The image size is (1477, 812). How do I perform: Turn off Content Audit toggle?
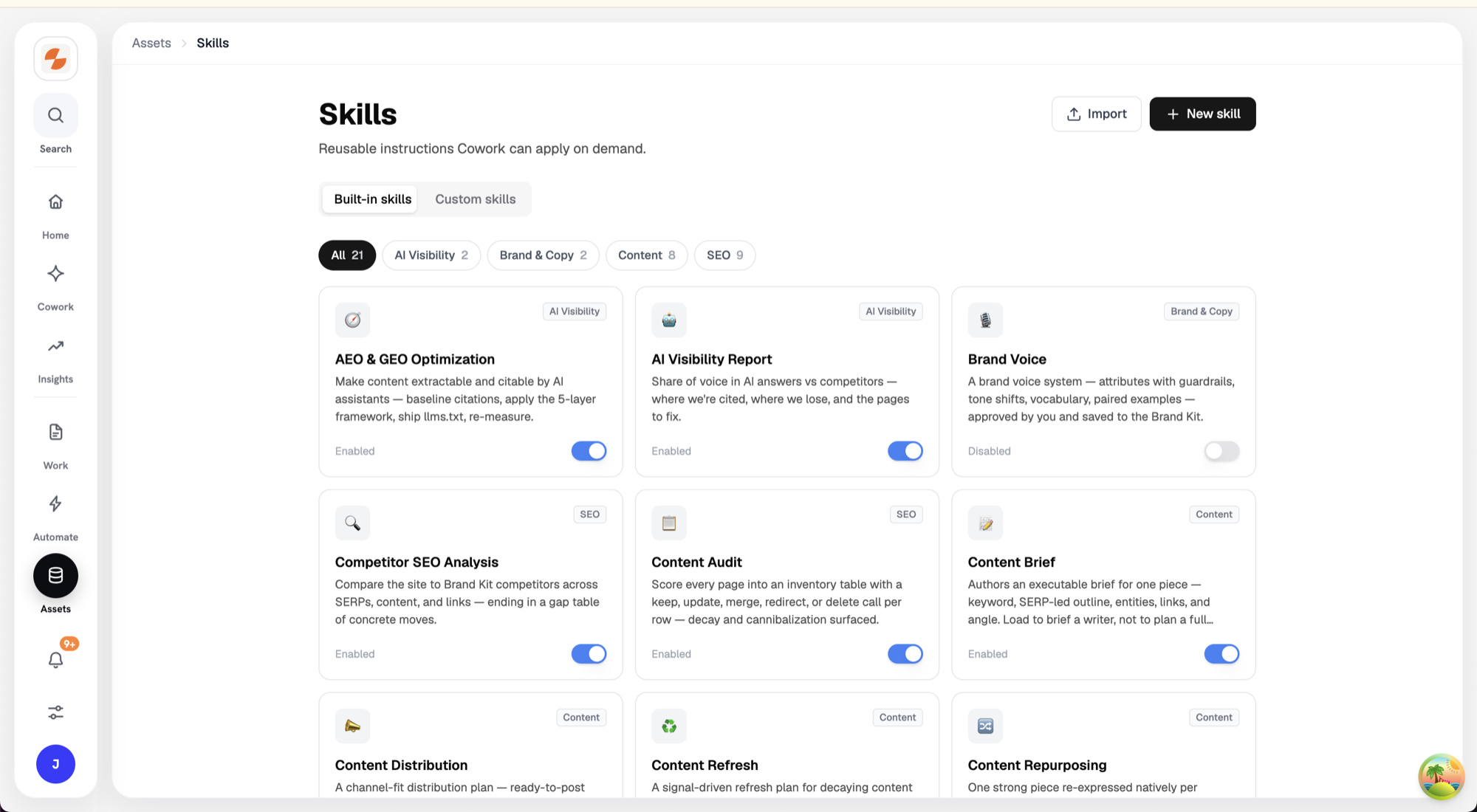point(905,654)
